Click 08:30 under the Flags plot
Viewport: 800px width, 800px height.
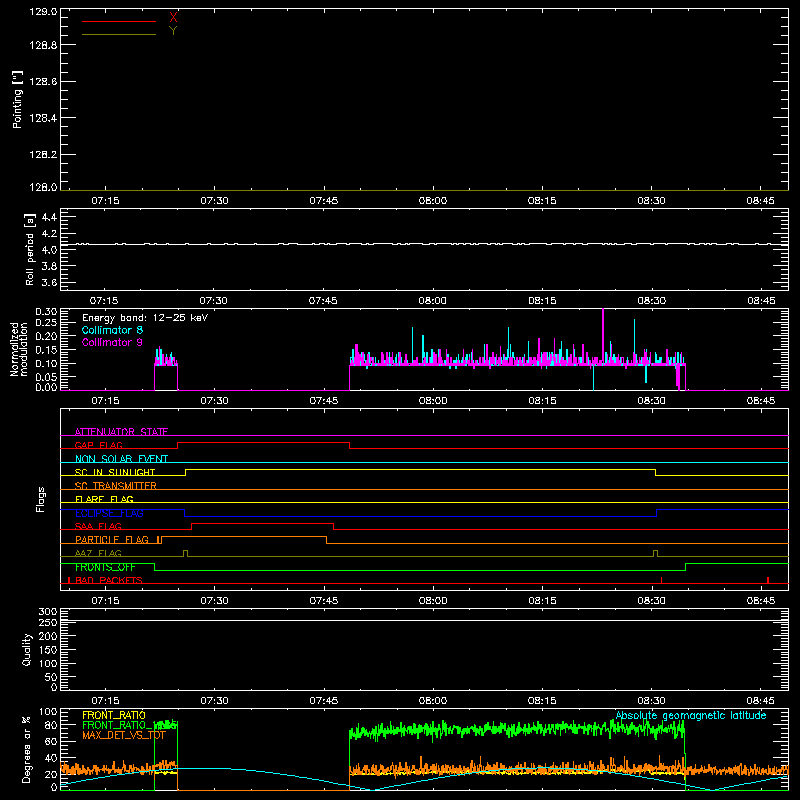click(651, 601)
